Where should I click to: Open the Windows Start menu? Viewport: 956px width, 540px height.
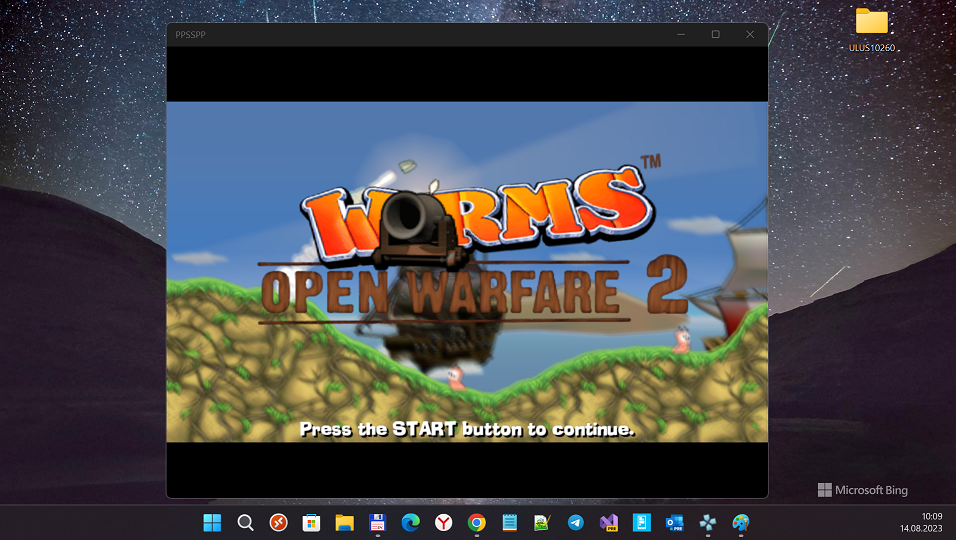[x=212, y=522]
